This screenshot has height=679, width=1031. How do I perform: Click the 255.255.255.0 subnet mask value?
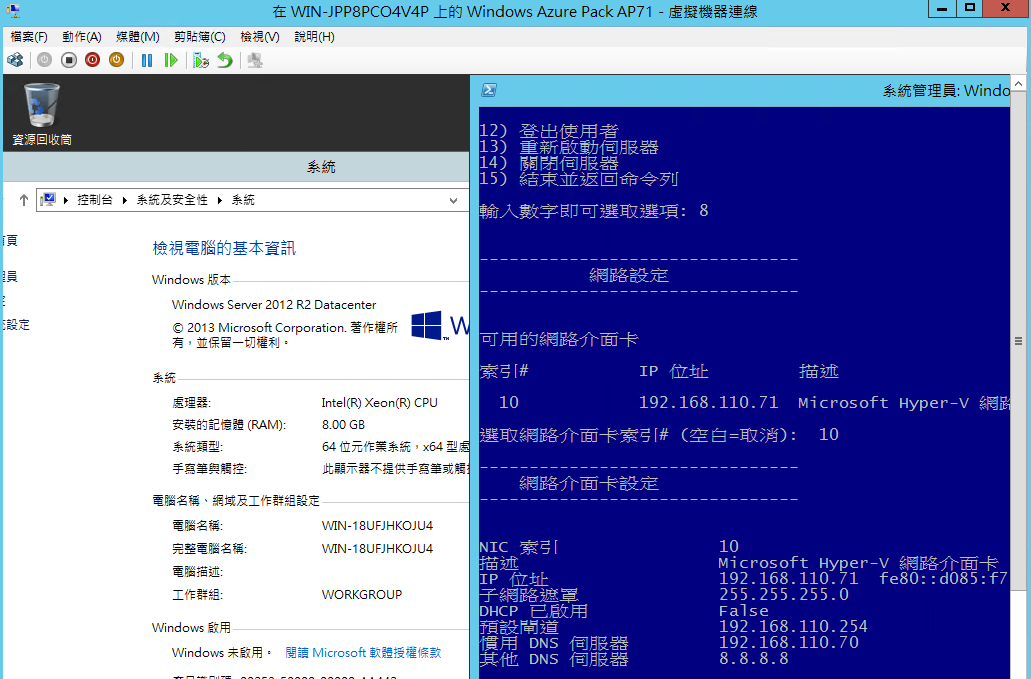784,595
